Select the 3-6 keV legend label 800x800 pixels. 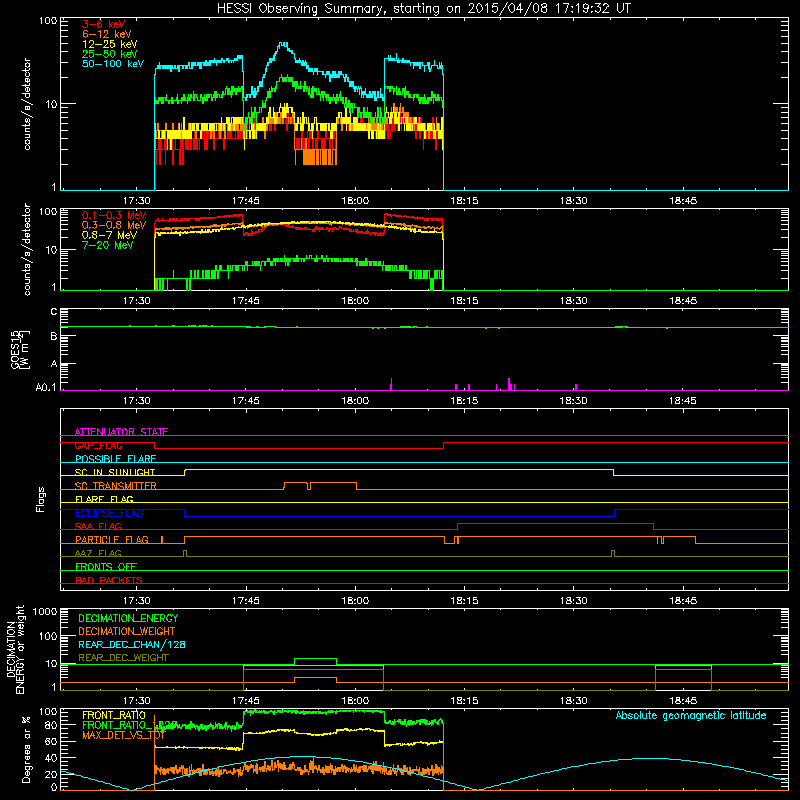(103, 24)
